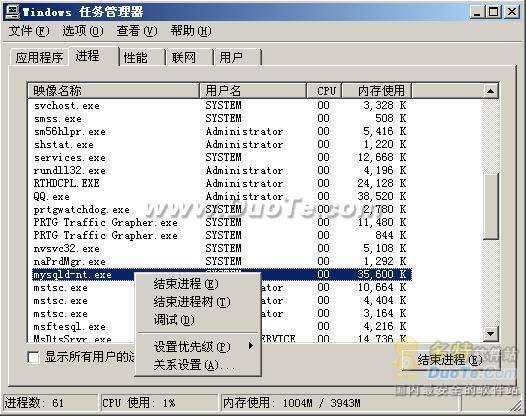Switch to the 性能 tab
This screenshot has height=416, width=526.
click(142, 57)
